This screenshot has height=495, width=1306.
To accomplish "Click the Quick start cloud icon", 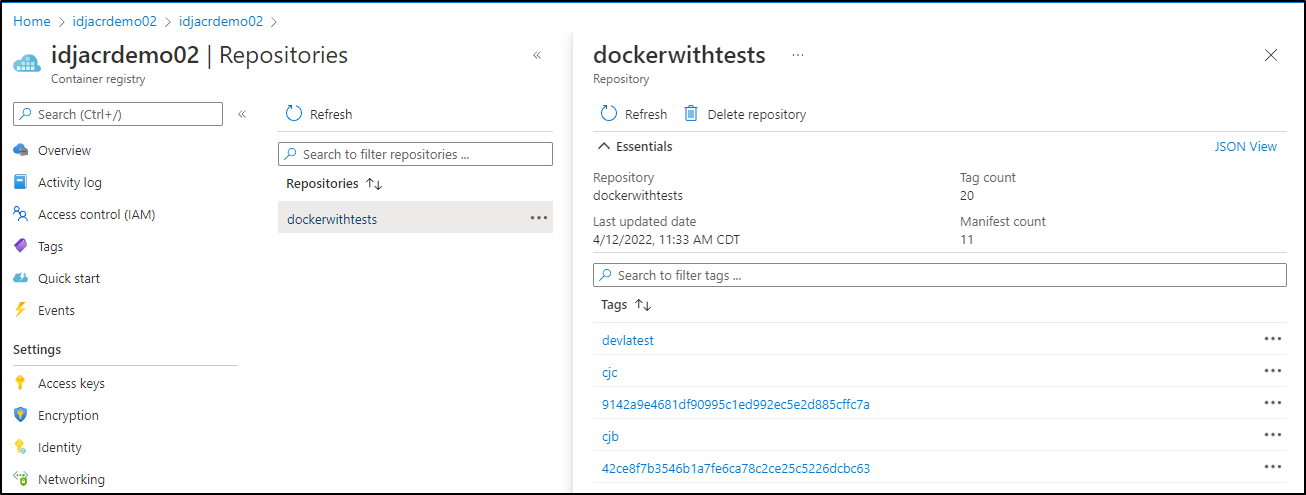I will [x=20, y=278].
